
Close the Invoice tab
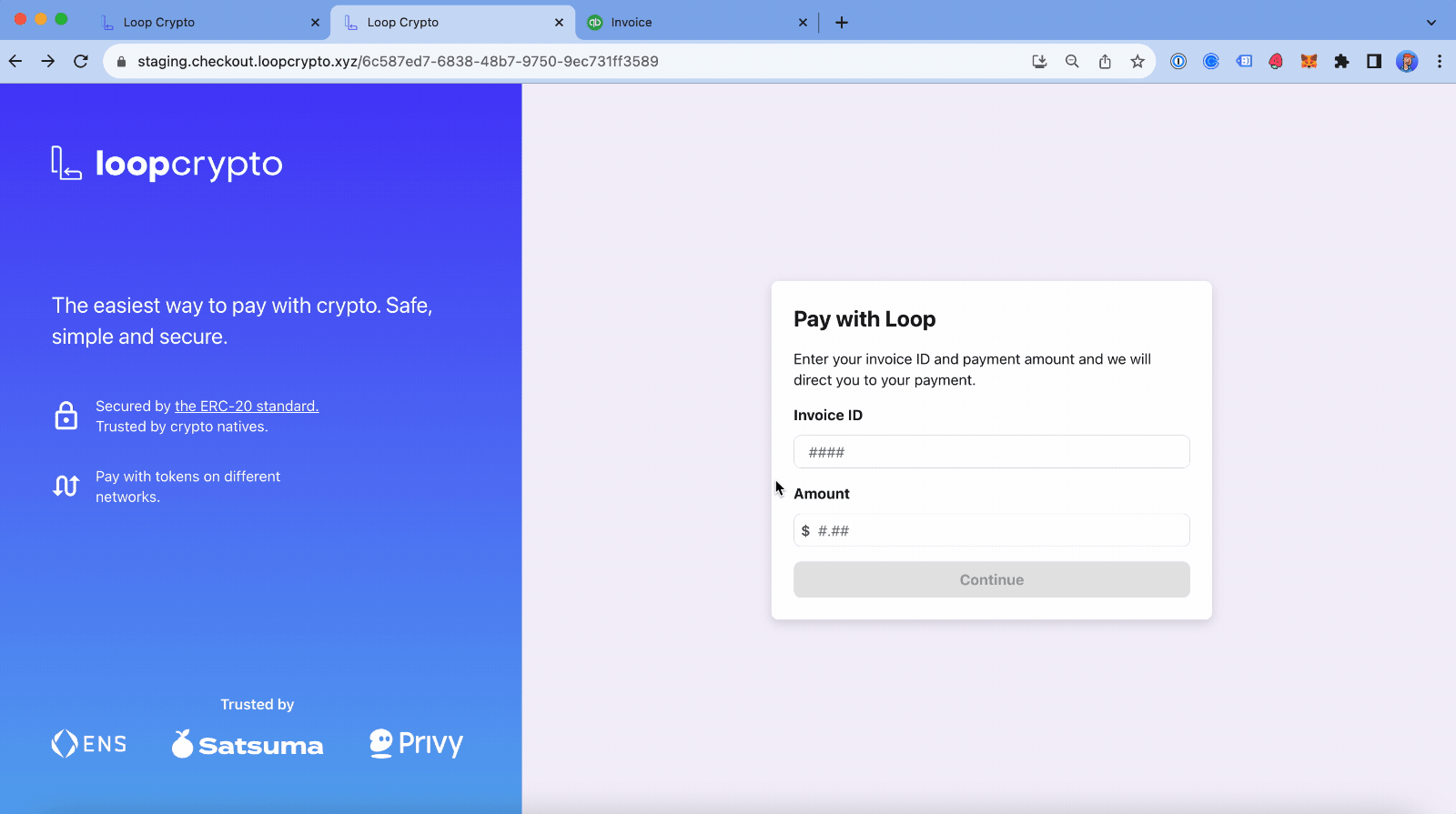[803, 22]
